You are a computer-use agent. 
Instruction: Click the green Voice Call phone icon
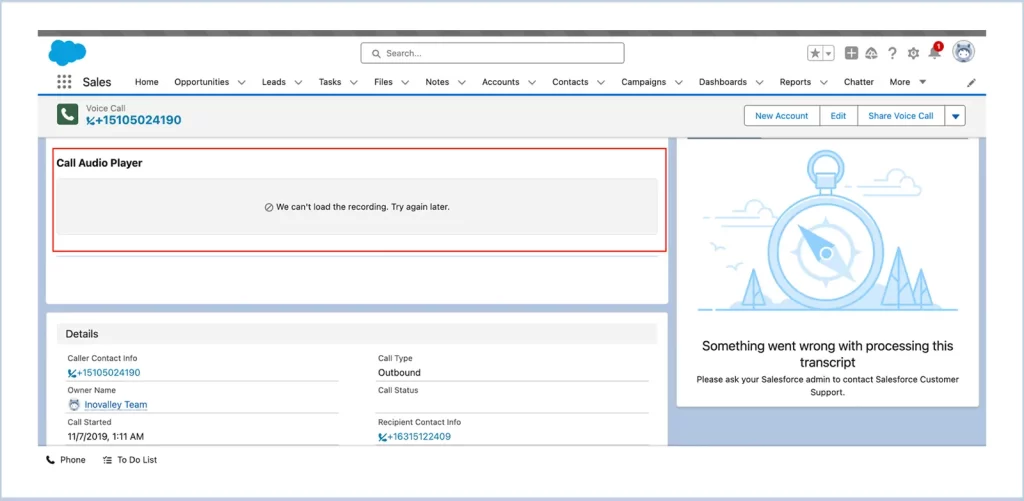tap(67, 114)
